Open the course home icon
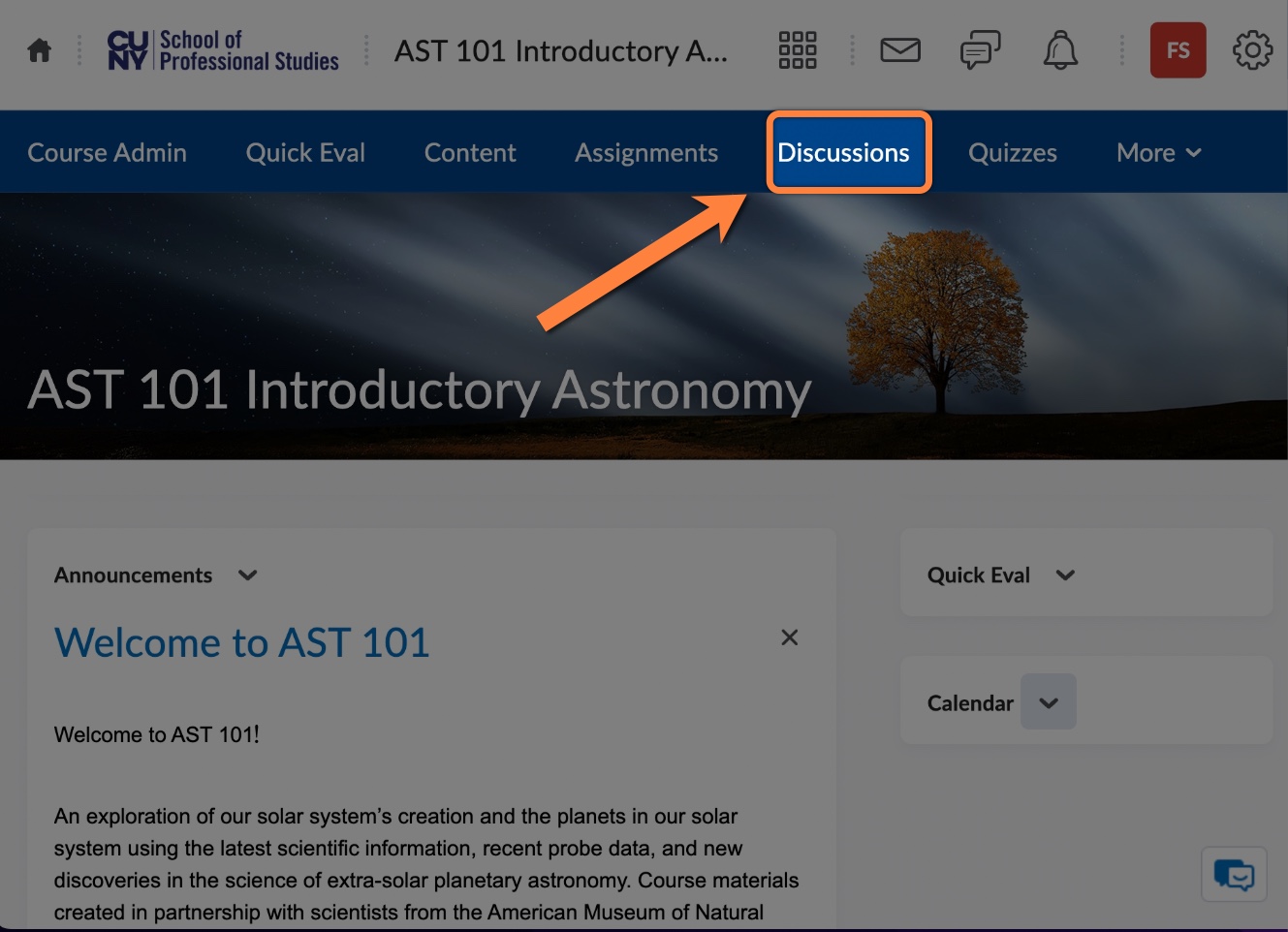This screenshot has width=1288, height=932. pos(39,49)
